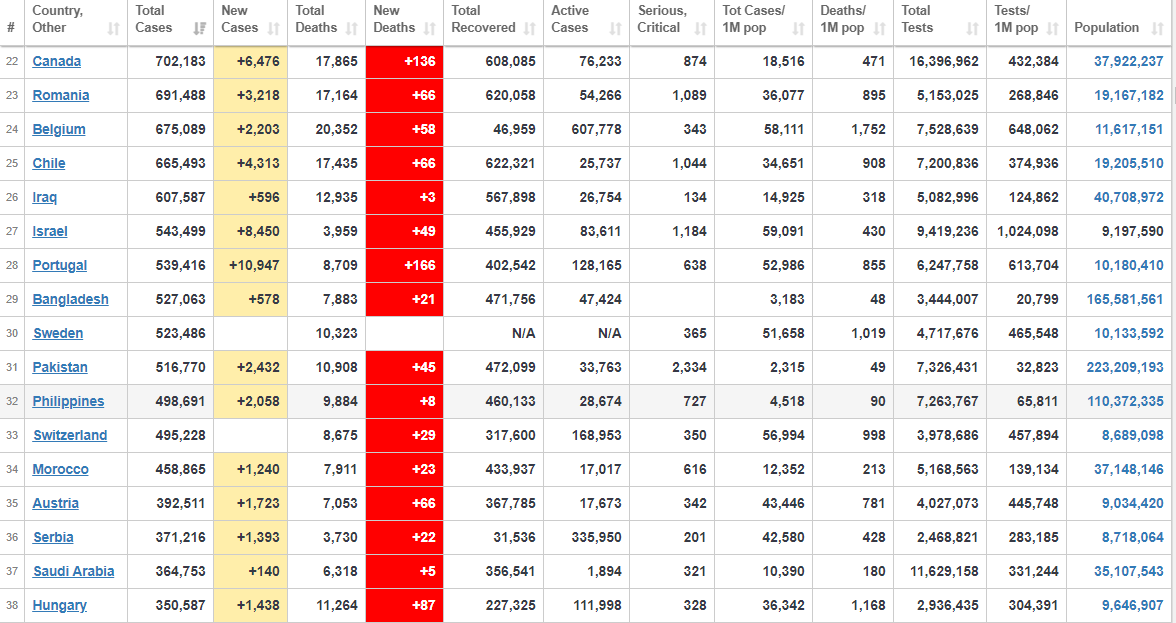Sort by Tests/1M pop arrows
Screen dimensions: 1176x623
tap(1052, 29)
